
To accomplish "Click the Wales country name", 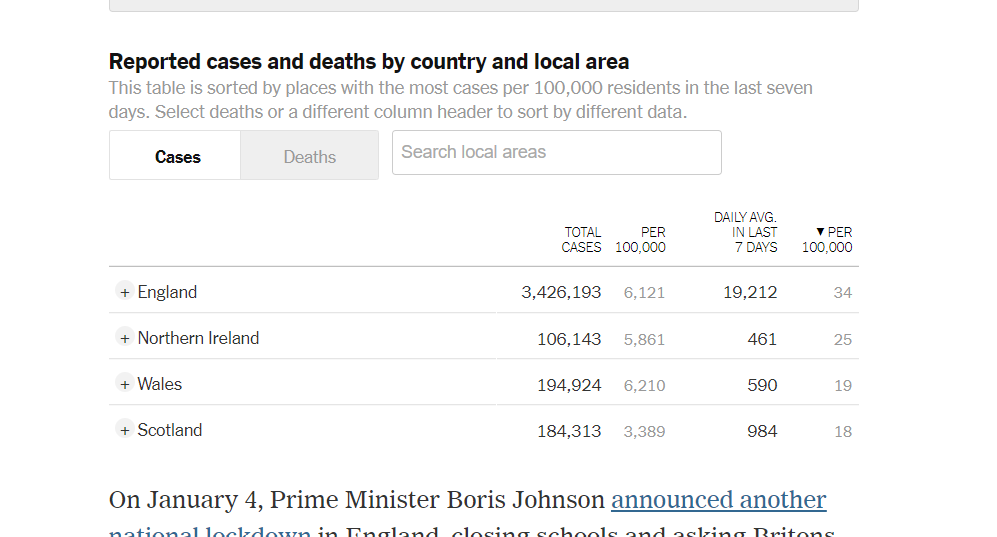I will [160, 384].
